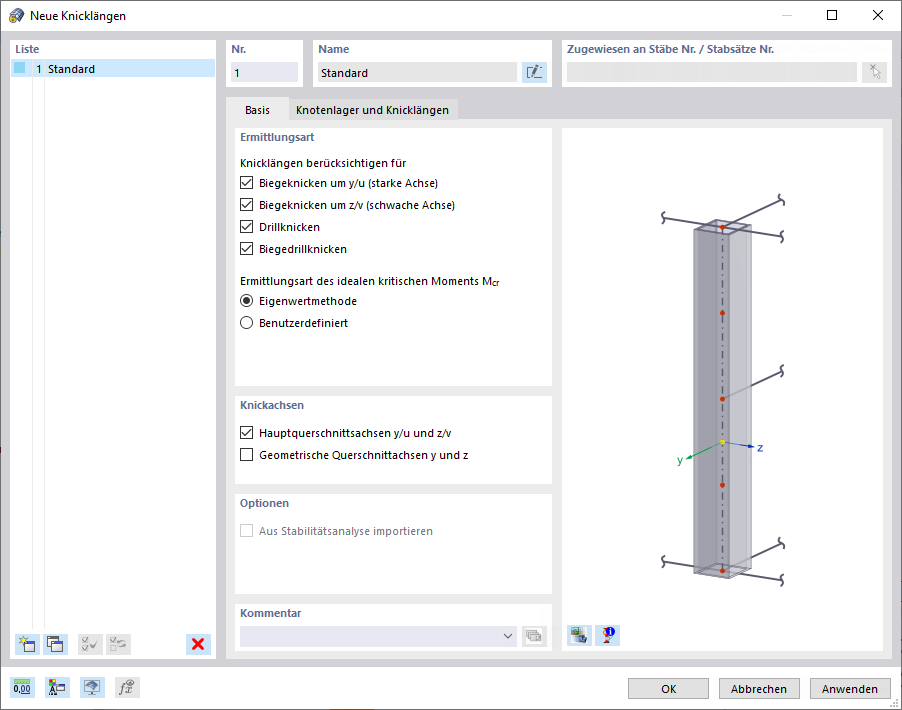Click the Abbrechen button
The width and height of the screenshot is (902, 710).
point(759,689)
